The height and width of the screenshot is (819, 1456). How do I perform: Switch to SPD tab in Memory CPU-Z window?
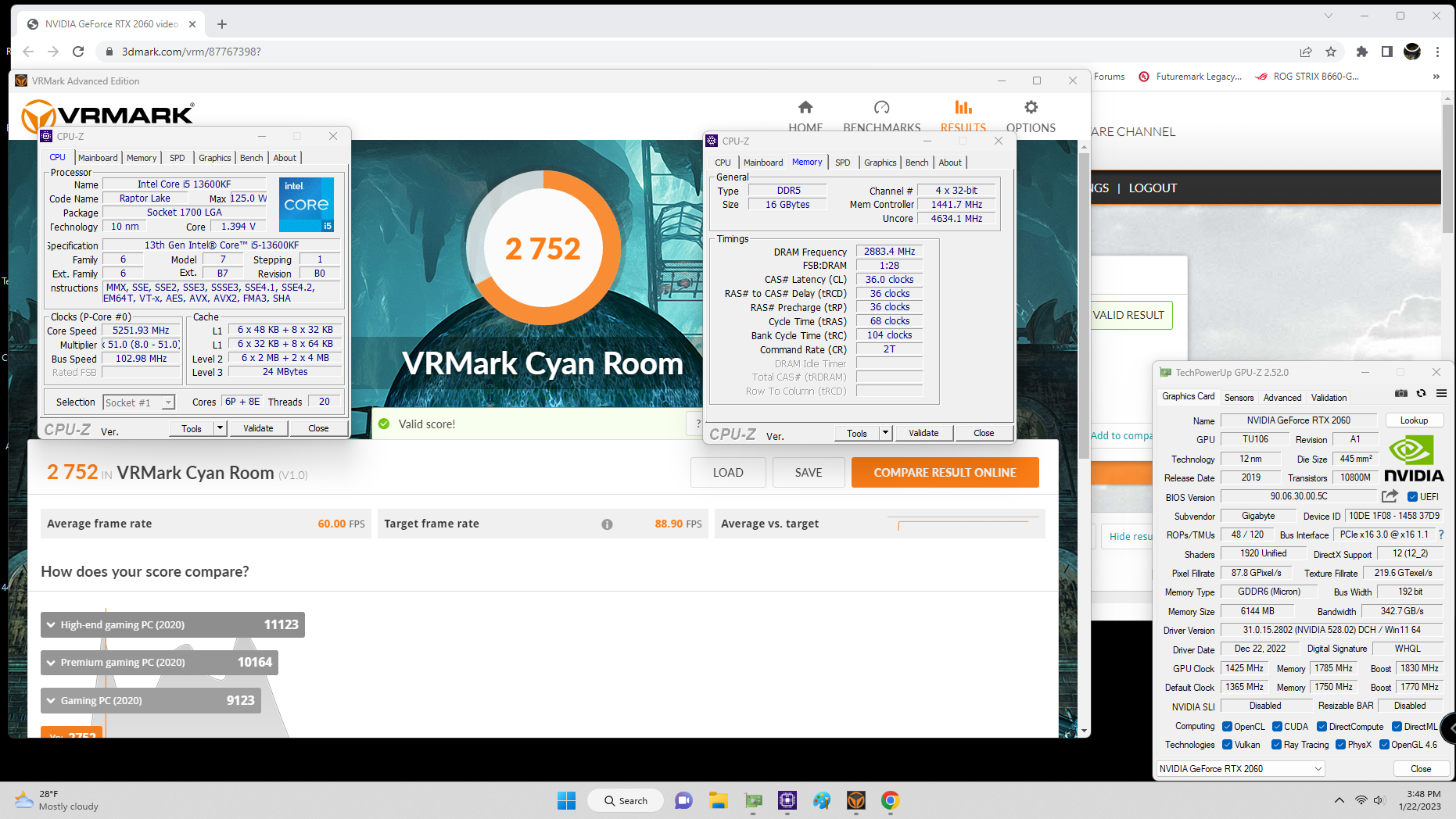point(842,163)
